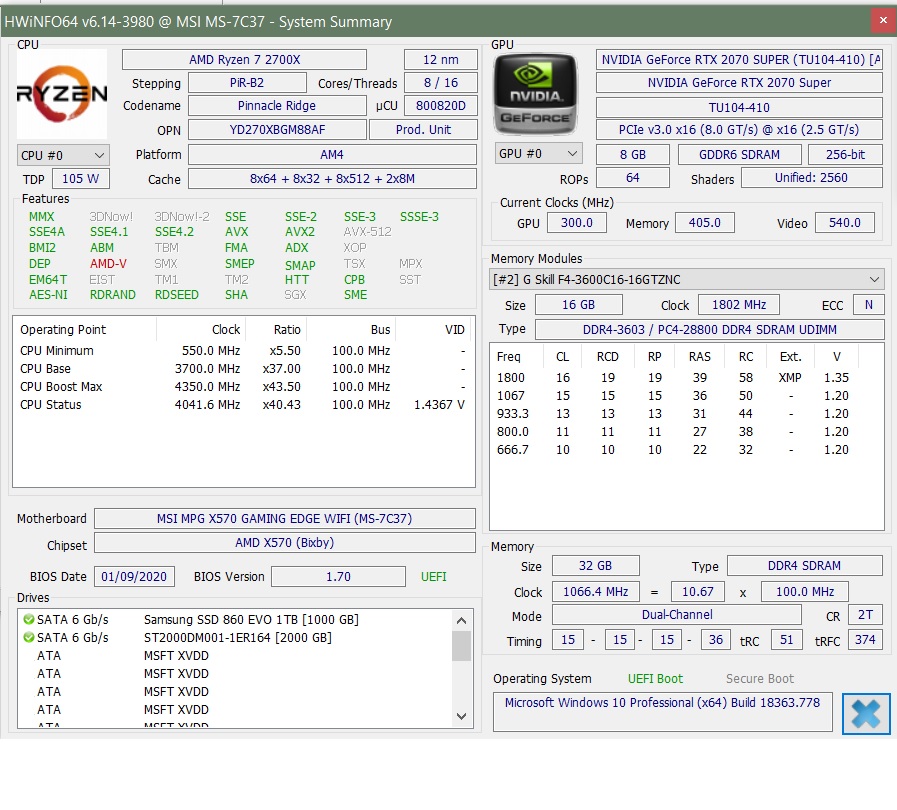
Task: Click the memory size 32 GB field
Action: 596,566
